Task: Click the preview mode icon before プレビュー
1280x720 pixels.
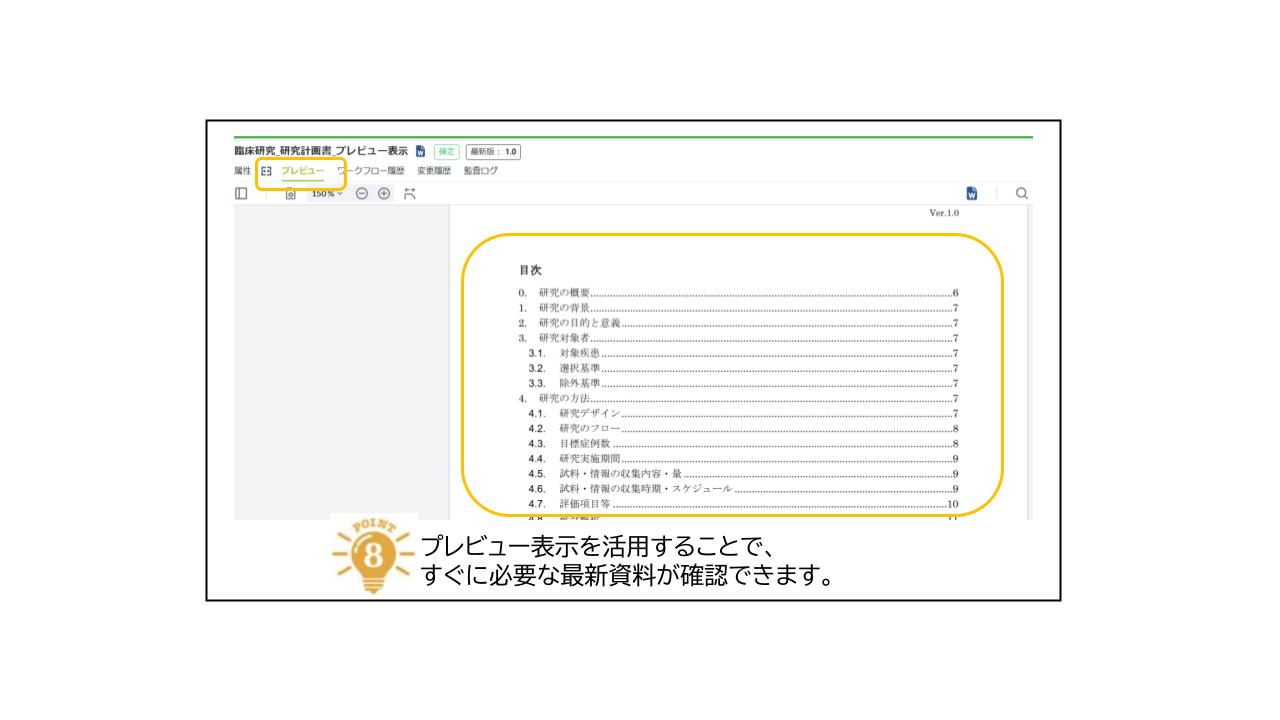Action: pyautogui.click(x=265, y=170)
